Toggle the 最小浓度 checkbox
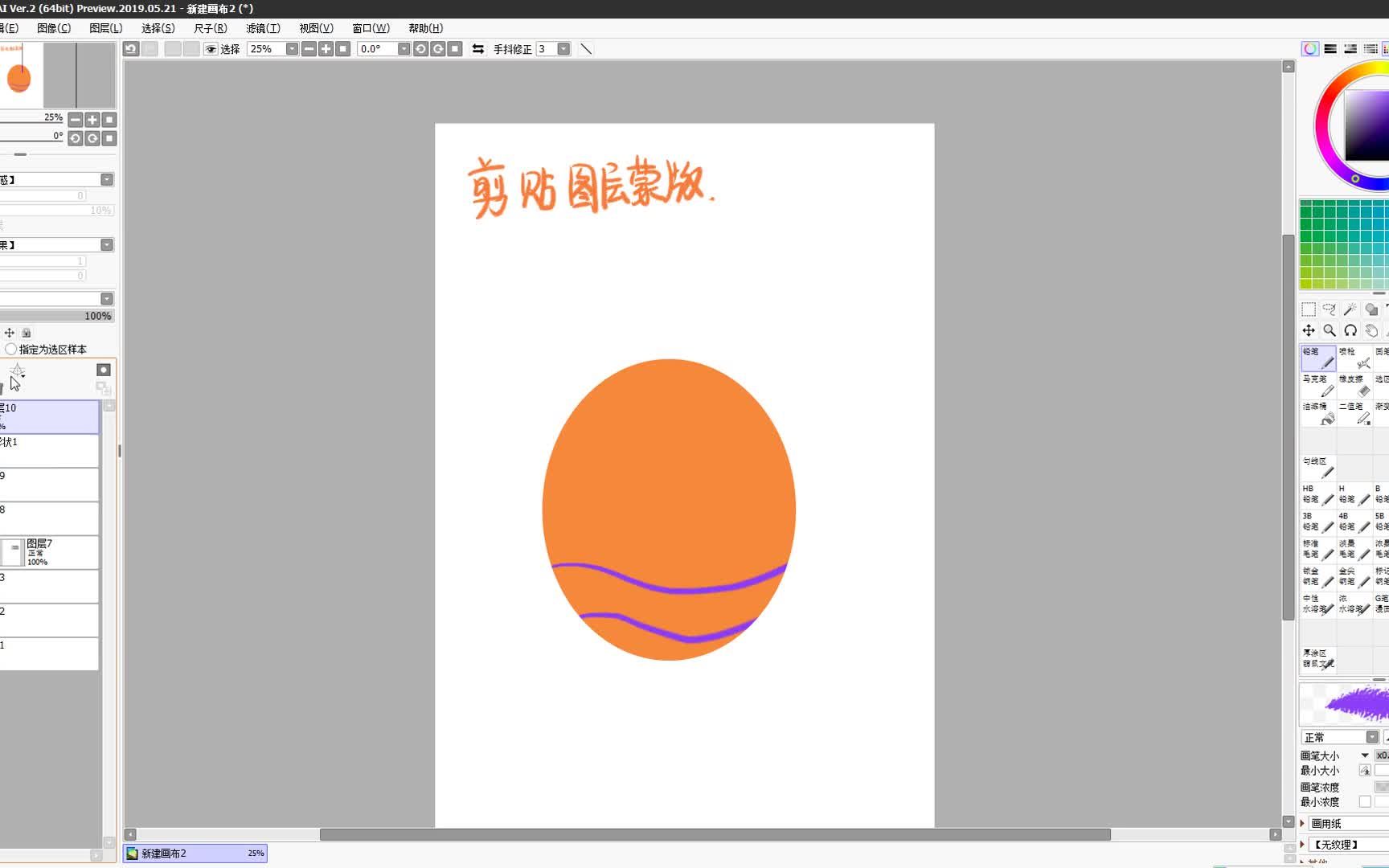The height and width of the screenshot is (868, 1389). point(1365,801)
